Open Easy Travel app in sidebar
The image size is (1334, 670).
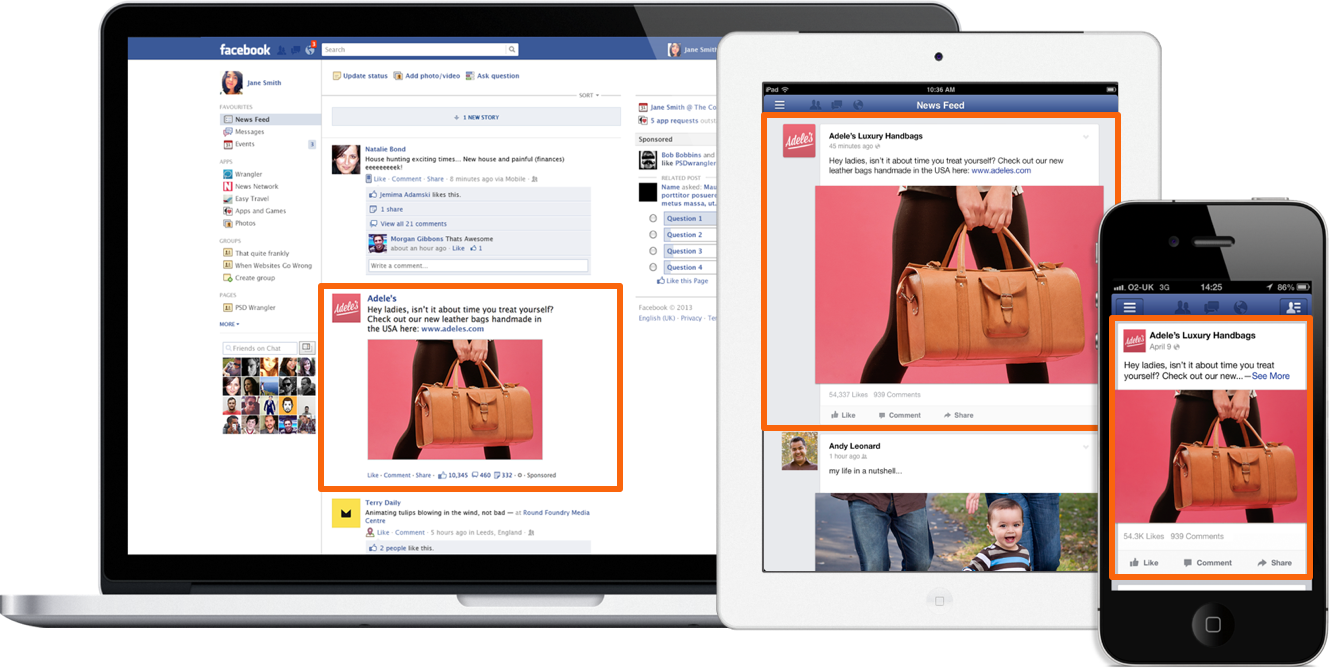click(x=246, y=199)
